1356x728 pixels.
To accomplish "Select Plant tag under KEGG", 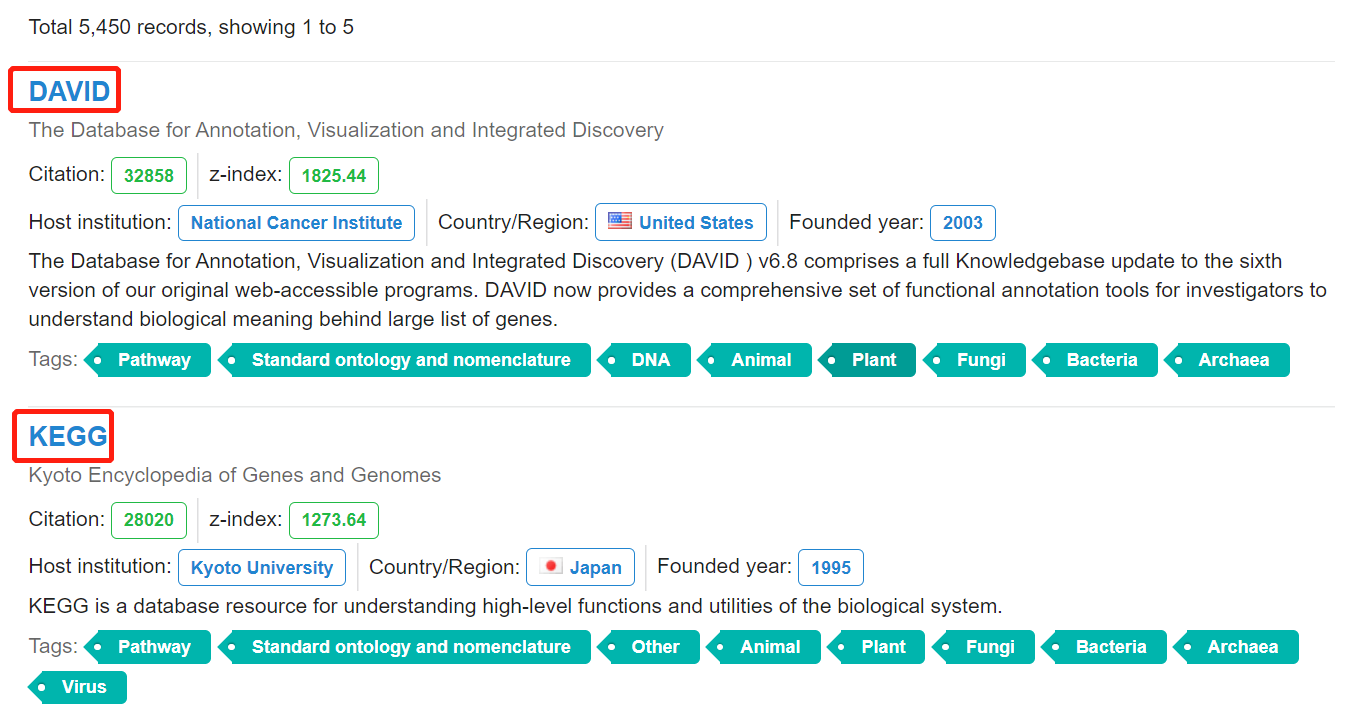I will click(876, 647).
